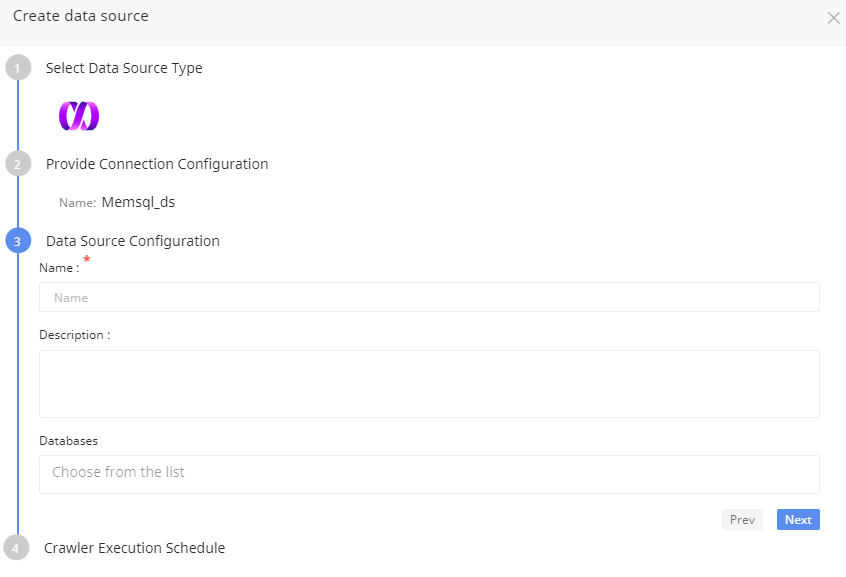Click the Description field label
Viewport: 846px width, 577px height.
coord(74,335)
